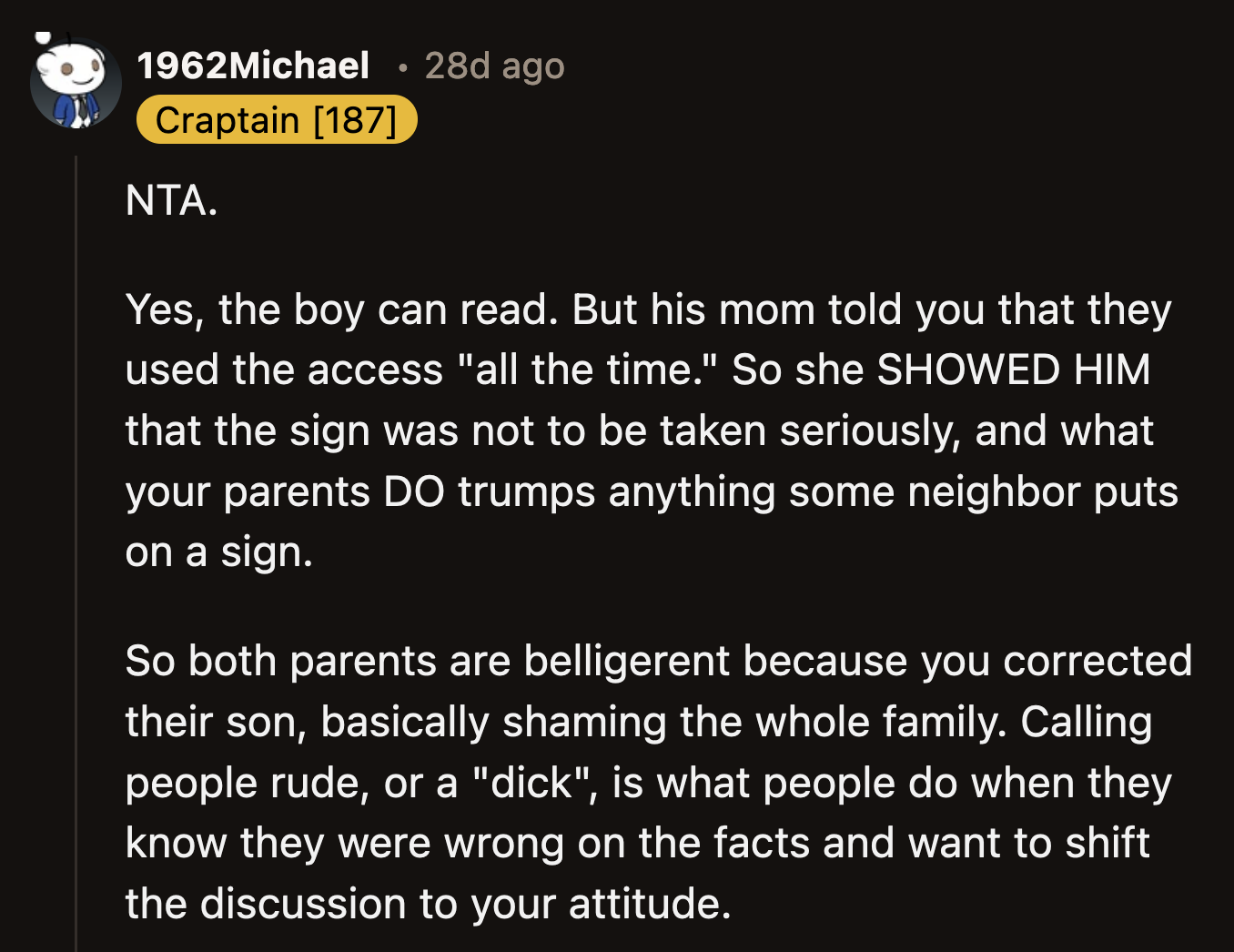Collapse the comment using the vertical thread line
The height and width of the screenshot is (952, 1234).
(x=76, y=455)
